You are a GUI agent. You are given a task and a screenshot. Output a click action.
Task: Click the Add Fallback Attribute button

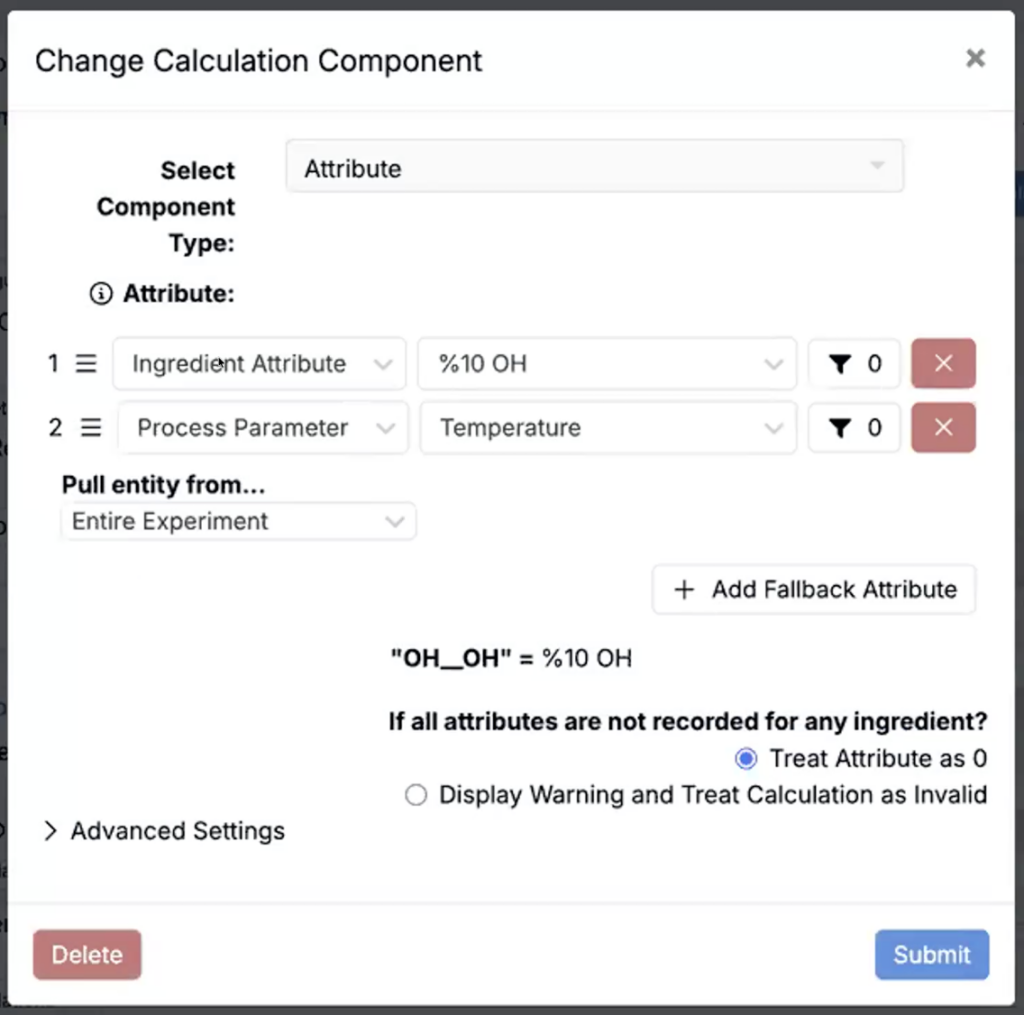pyautogui.click(x=814, y=590)
